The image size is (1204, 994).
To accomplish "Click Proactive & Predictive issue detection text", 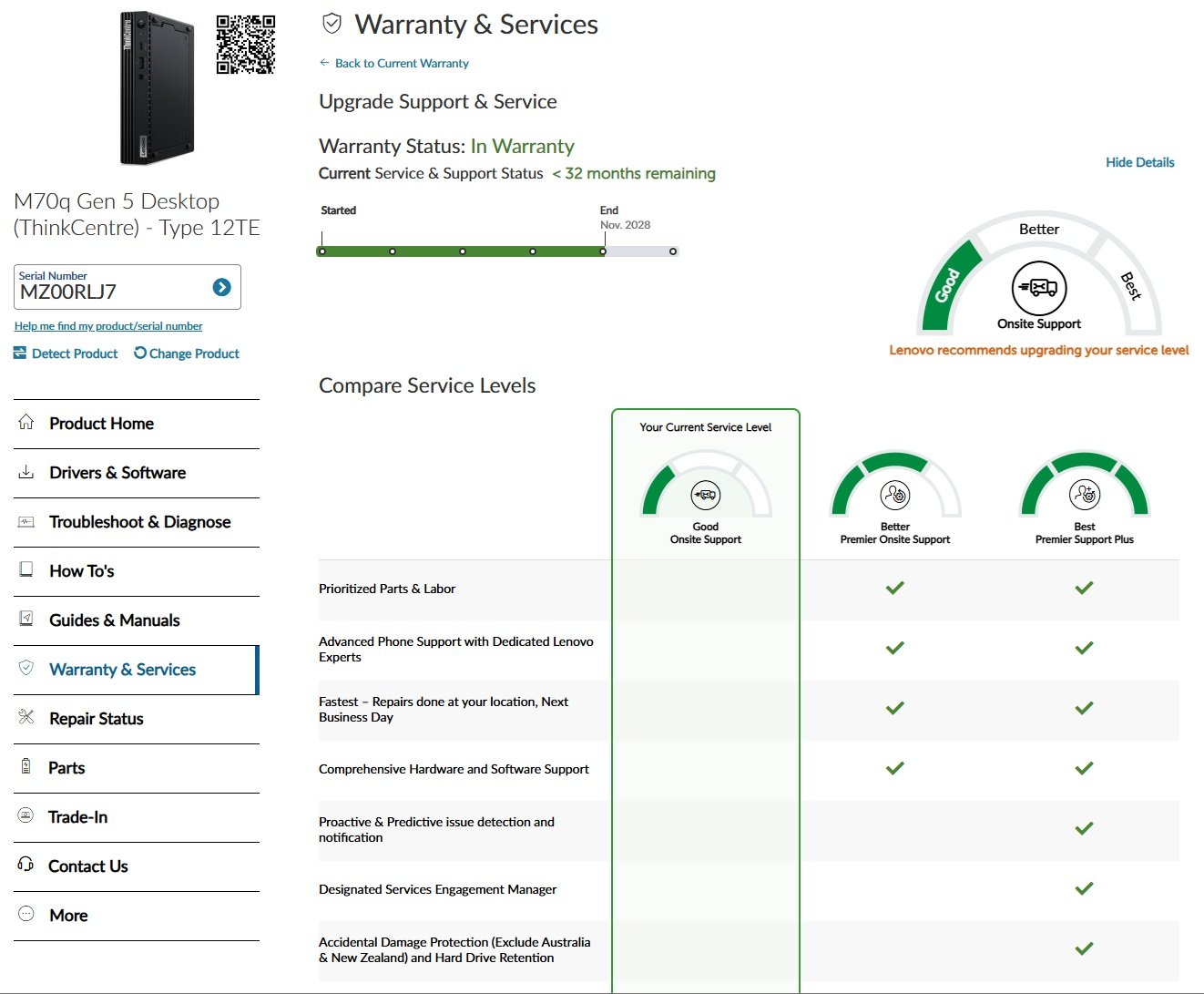I will (436, 829).
